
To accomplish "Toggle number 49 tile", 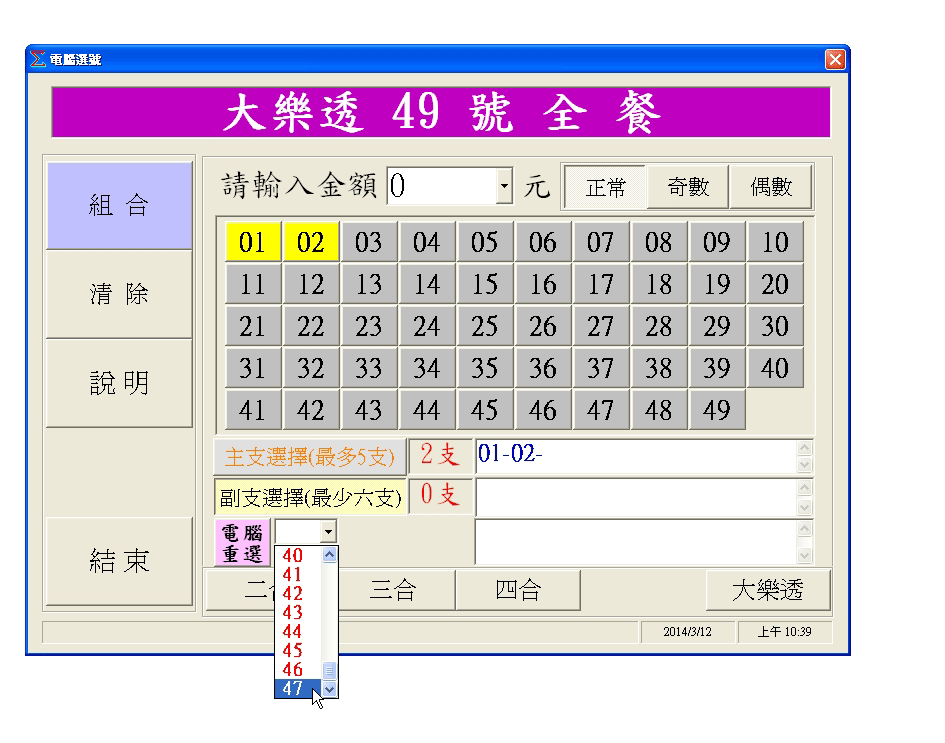I will pyautogui.click(x=717, y=410).
